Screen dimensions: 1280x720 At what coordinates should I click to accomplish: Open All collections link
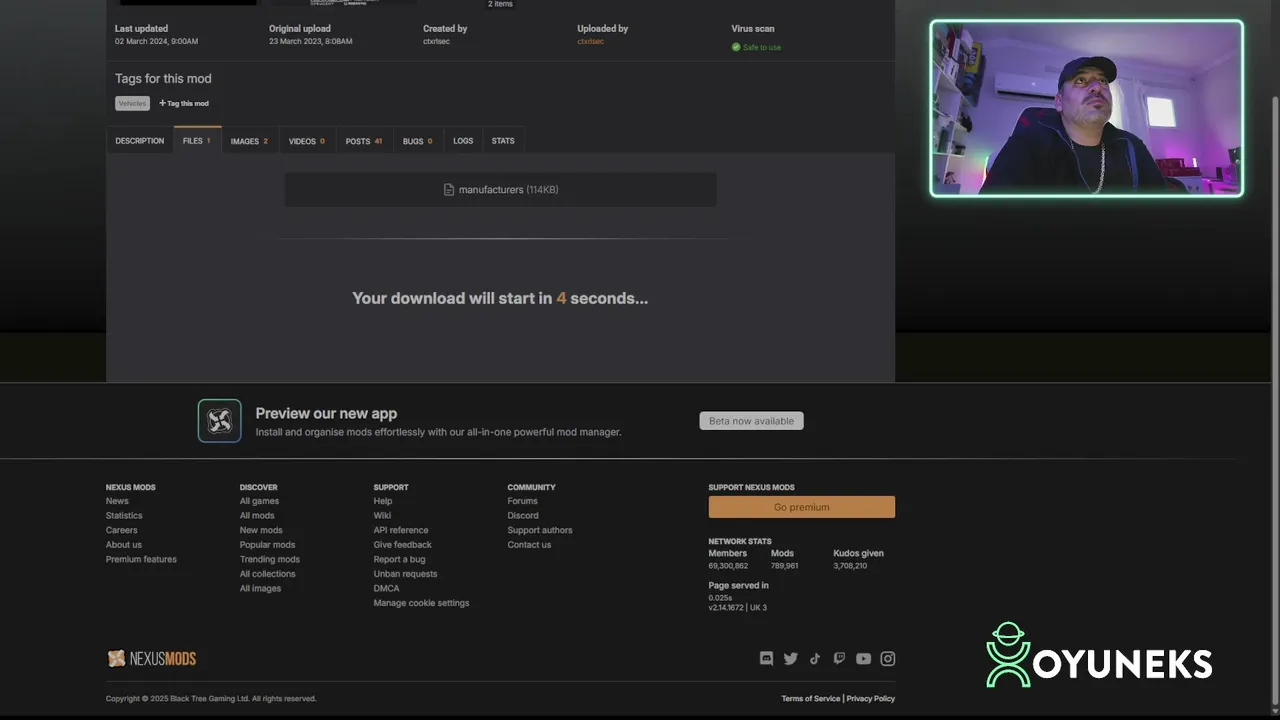268,574
